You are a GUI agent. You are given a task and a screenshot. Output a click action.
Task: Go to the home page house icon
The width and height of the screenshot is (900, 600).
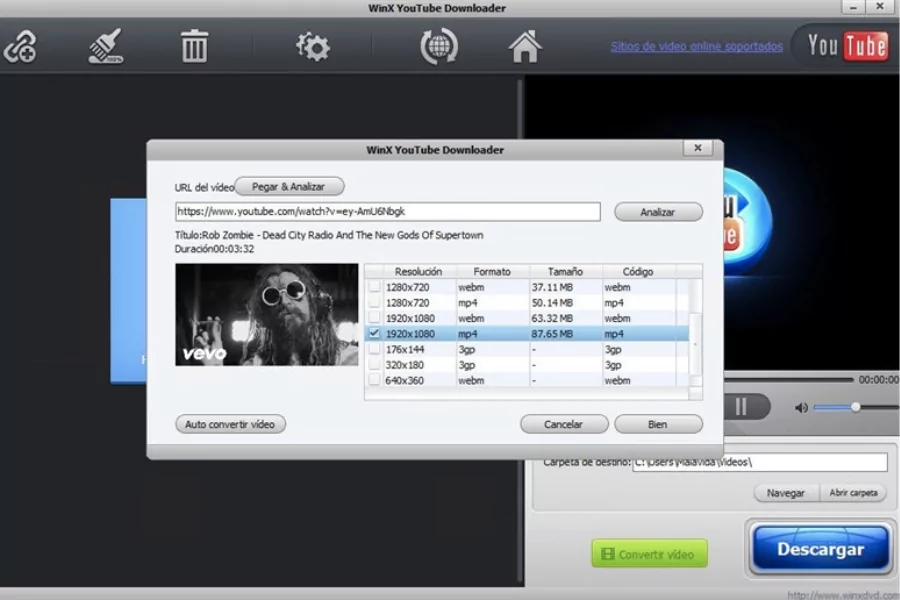pyautogui.click(x=525, y=47)
